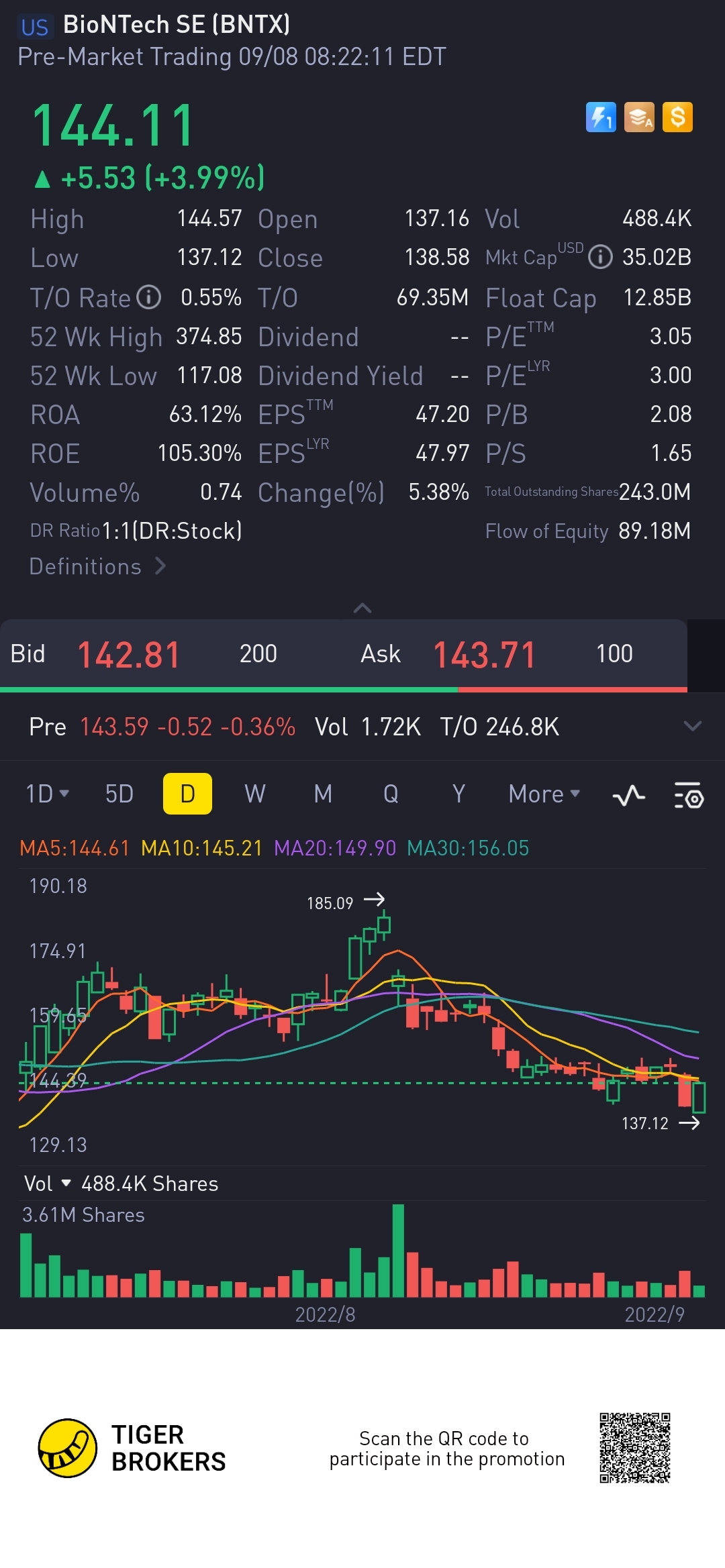Tap the MA10:145.21 indicator label
The width and height of the screenshot is (725, 1568).
pos(201,848)
